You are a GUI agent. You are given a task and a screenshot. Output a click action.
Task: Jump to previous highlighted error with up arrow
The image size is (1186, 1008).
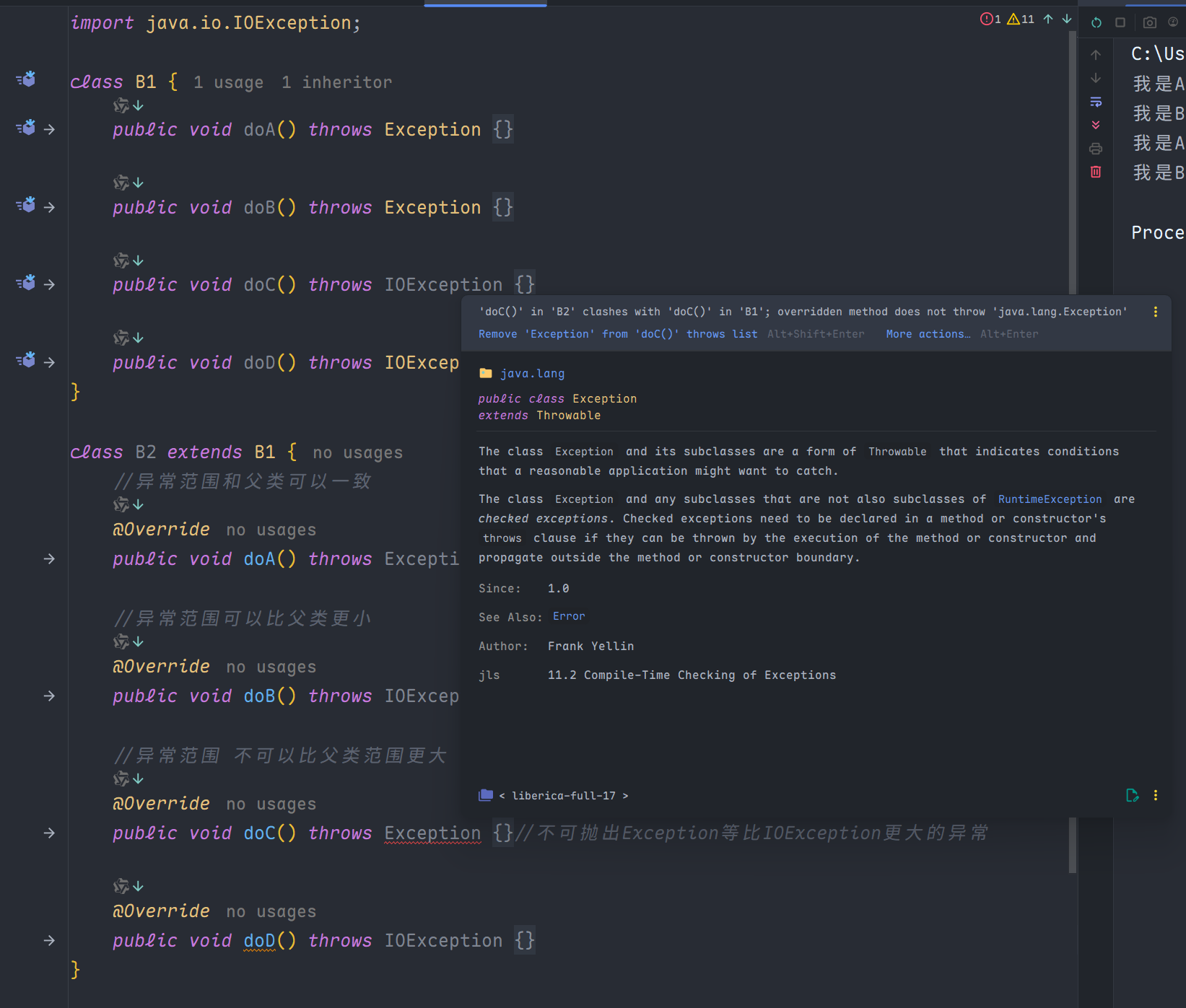point(1048,19)
